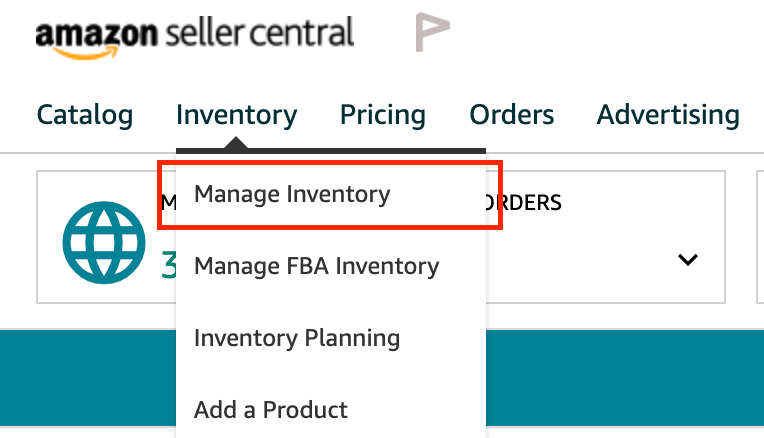The width and height of the screenshot is (764, 438).
Task: Select Manage Inventory from the dropdown
Action: point(292,194)
